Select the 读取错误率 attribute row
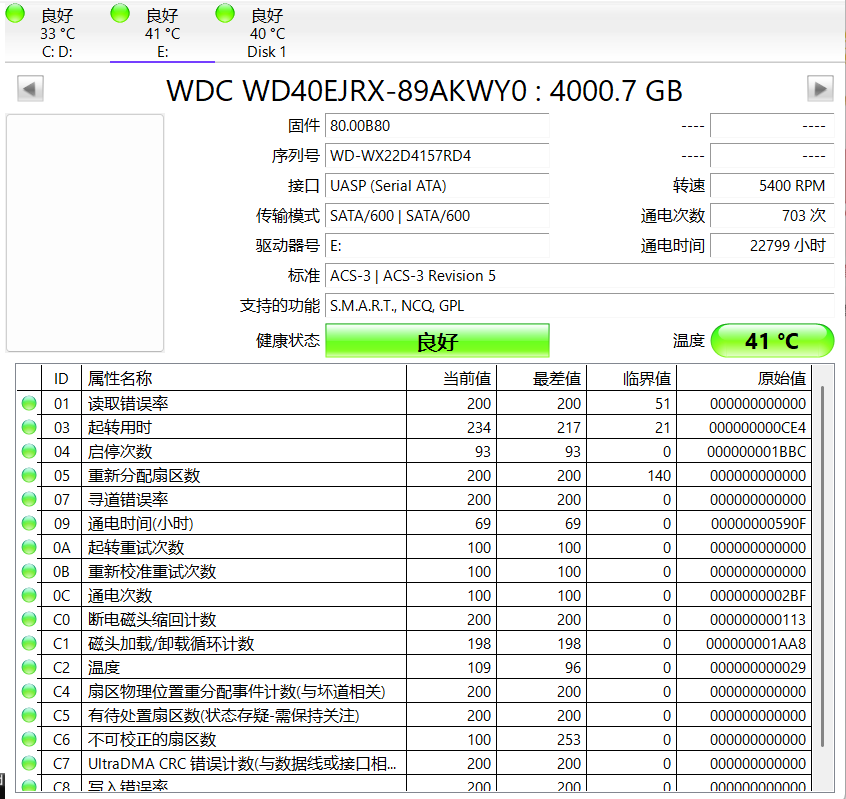This screenshot has width=846, height=799. point(414,404)
